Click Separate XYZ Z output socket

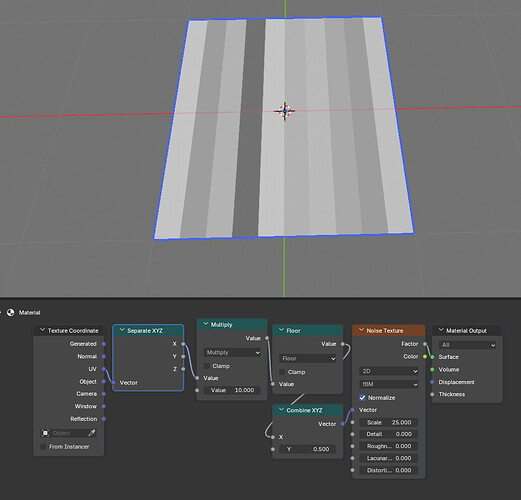183,369
